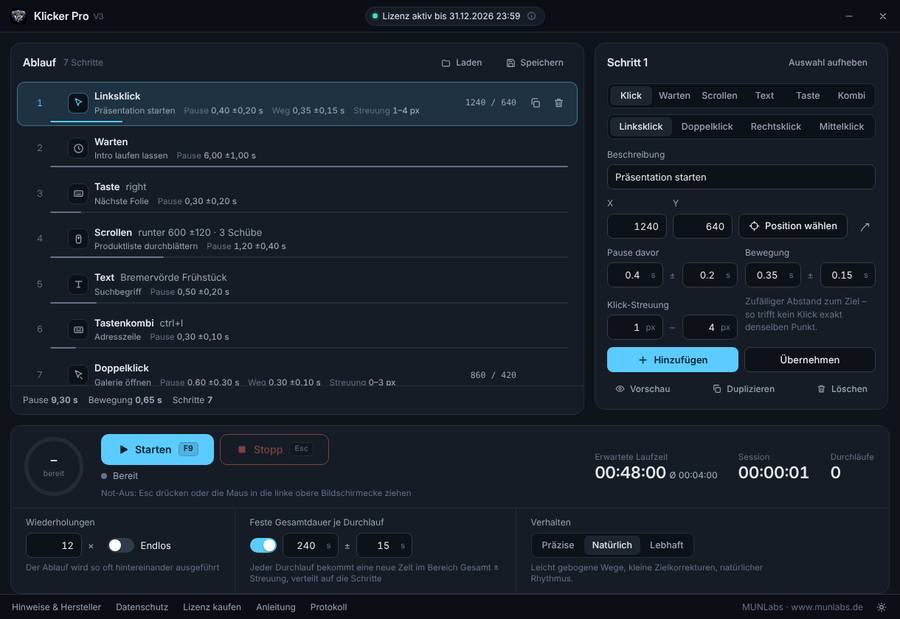Screen dimensions: 900x619
Task: Click the Speichern disk button
Action: tap(535, 63)
